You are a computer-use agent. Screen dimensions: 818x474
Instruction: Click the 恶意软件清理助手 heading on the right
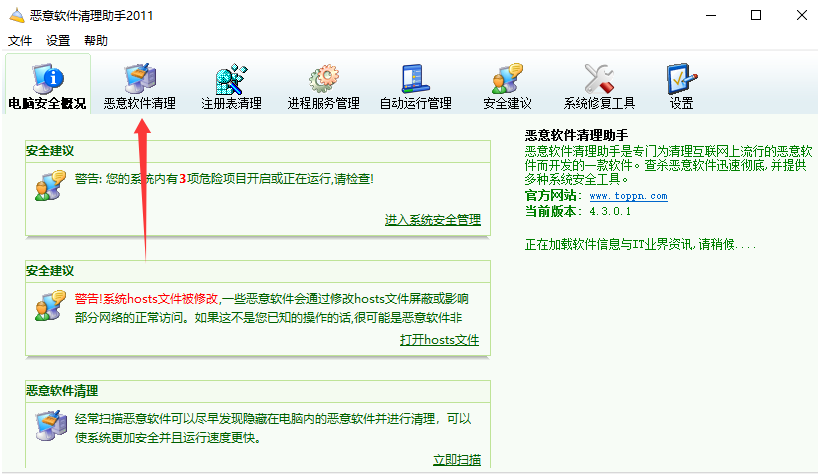coord(576,136)
